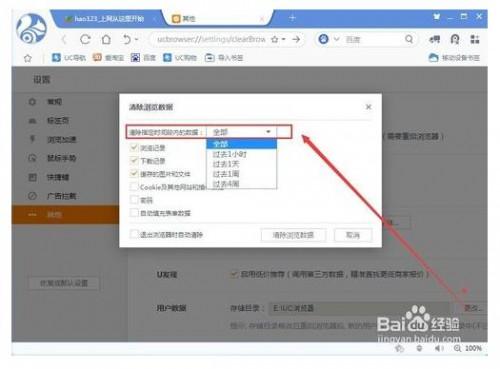Image resolution: width=500 pixels, height=369 pixels.
Task: Bookmark page with address bar star
Action: coord(275,39)
